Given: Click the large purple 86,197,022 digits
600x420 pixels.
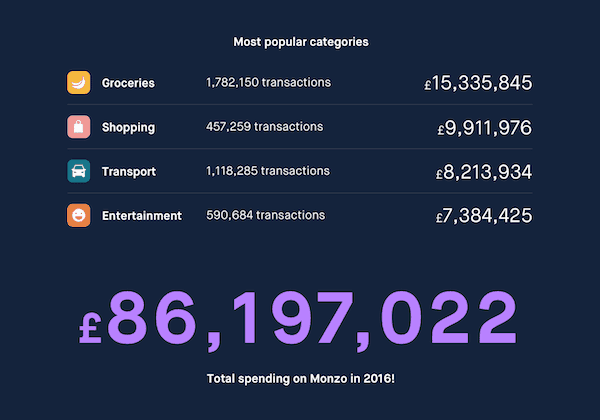Looking at the screenshot, I should (312, 319).
